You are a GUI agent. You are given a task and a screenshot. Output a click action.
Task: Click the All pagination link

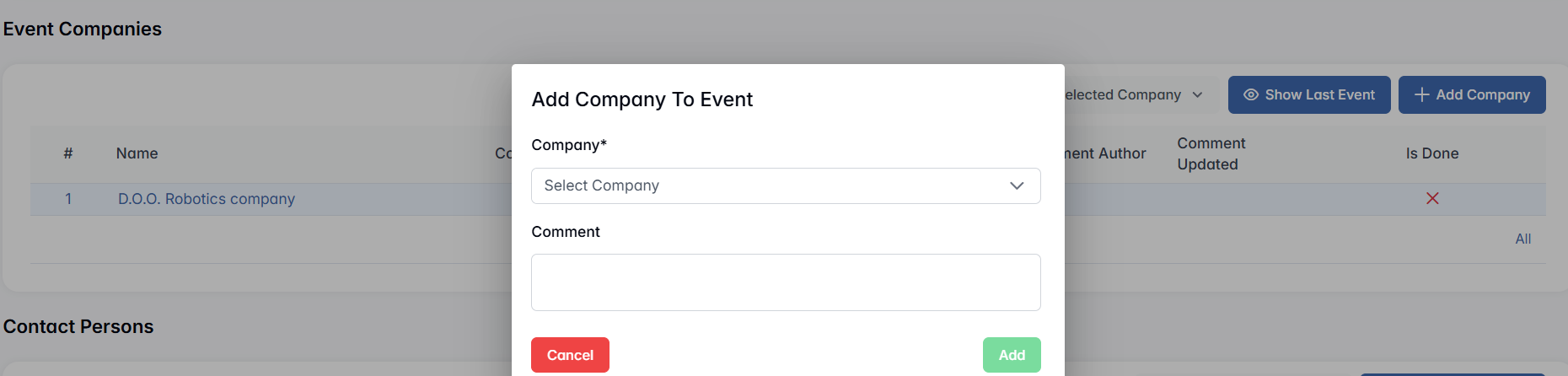(1522, 239)
